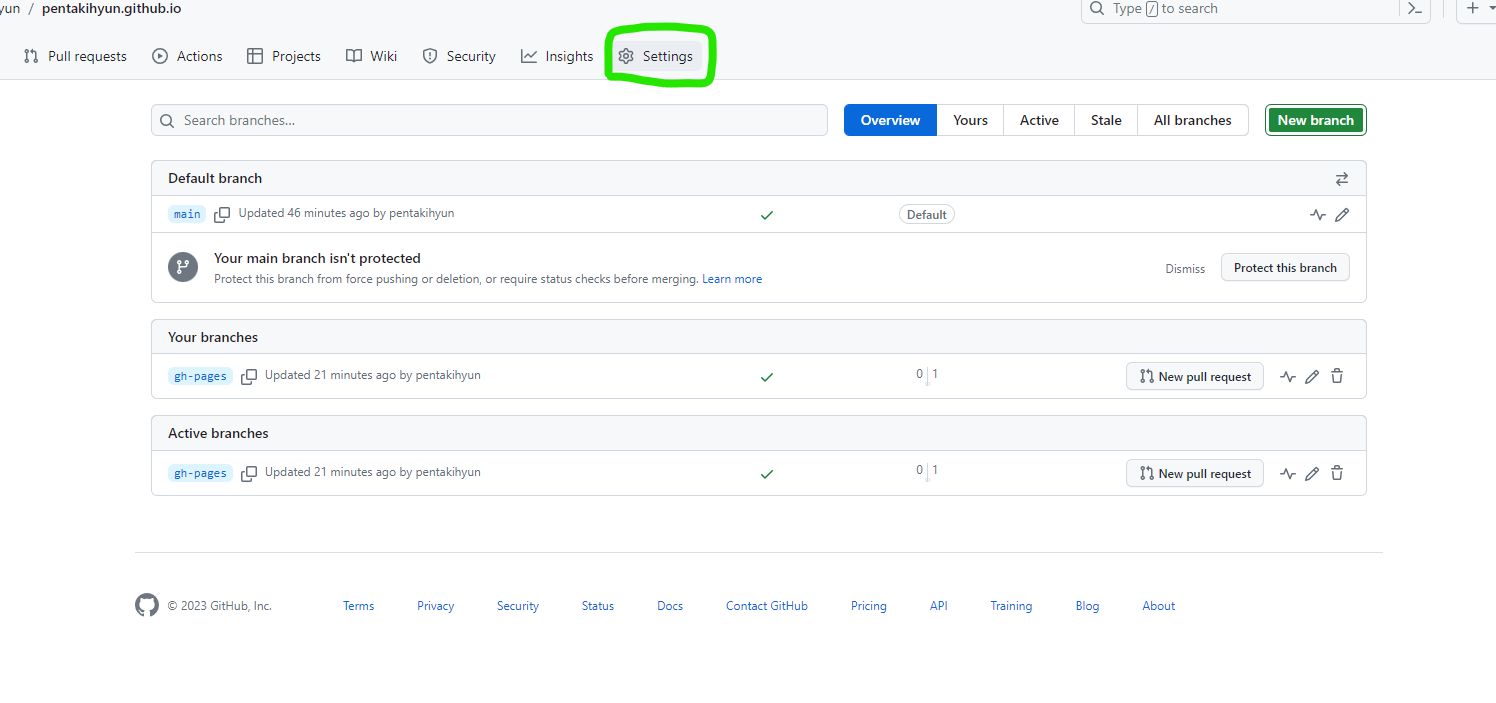1496x703 pixels.
Task: Copy the main branch name
Action: pos(222,215)
